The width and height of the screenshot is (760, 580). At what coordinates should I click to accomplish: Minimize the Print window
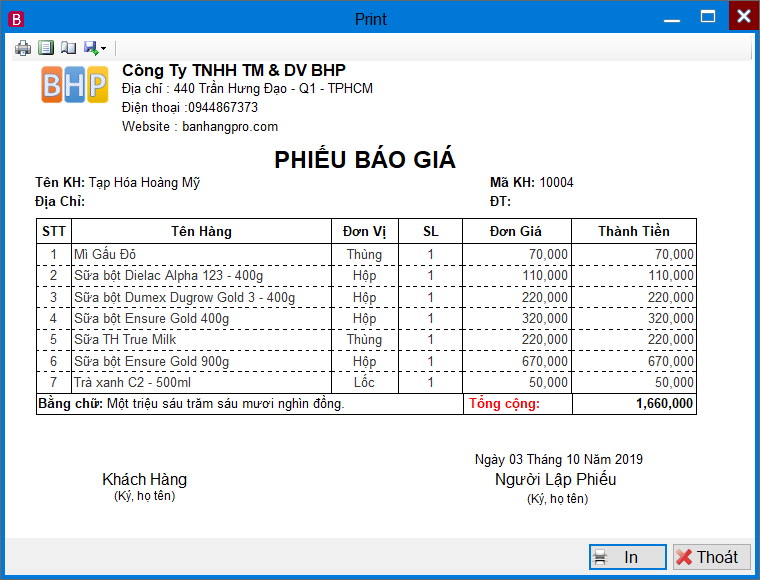point(672,19)
